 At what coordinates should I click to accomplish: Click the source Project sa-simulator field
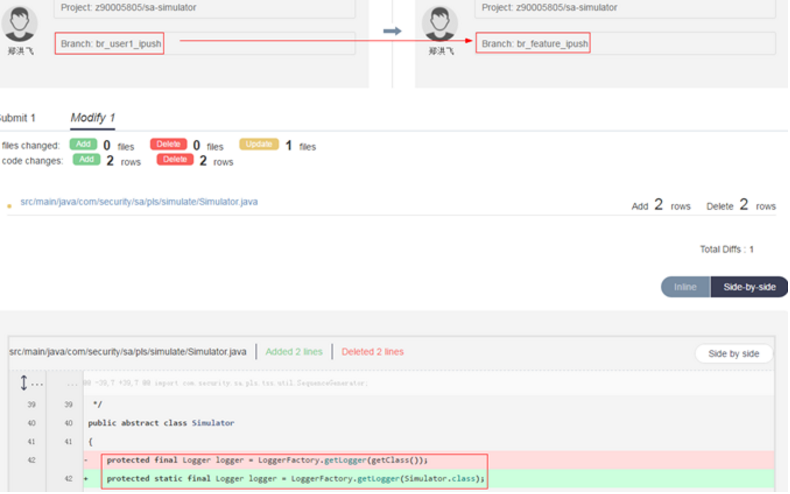click(205, 8)
